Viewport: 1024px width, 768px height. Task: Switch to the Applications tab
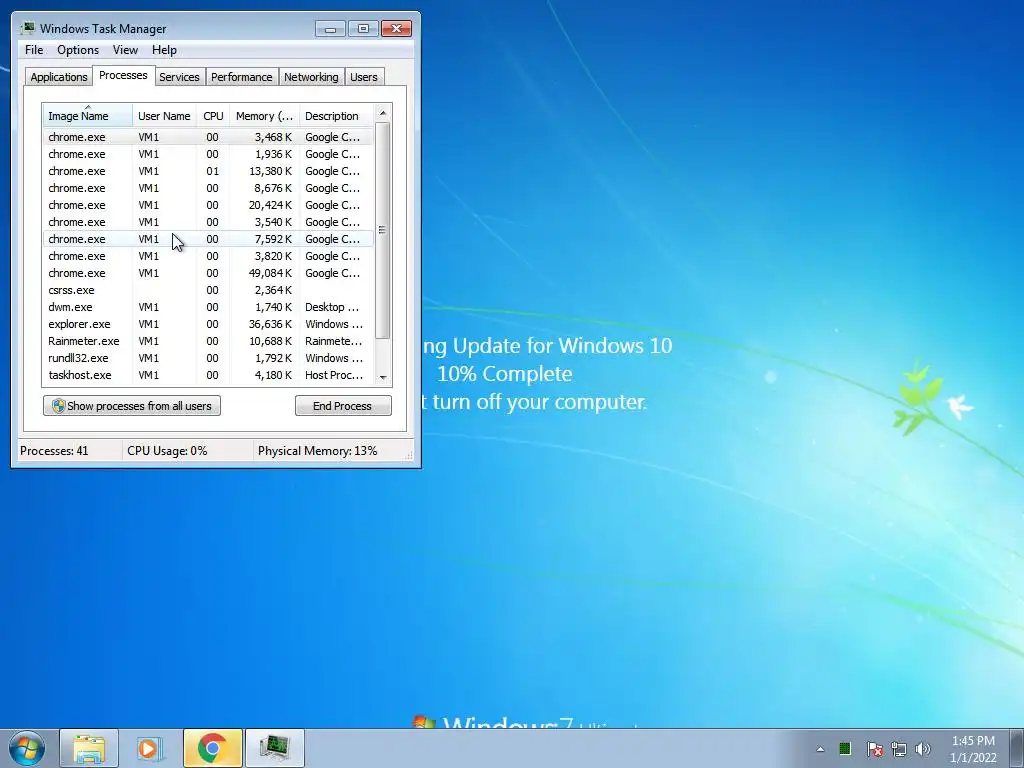click(59, 77)
